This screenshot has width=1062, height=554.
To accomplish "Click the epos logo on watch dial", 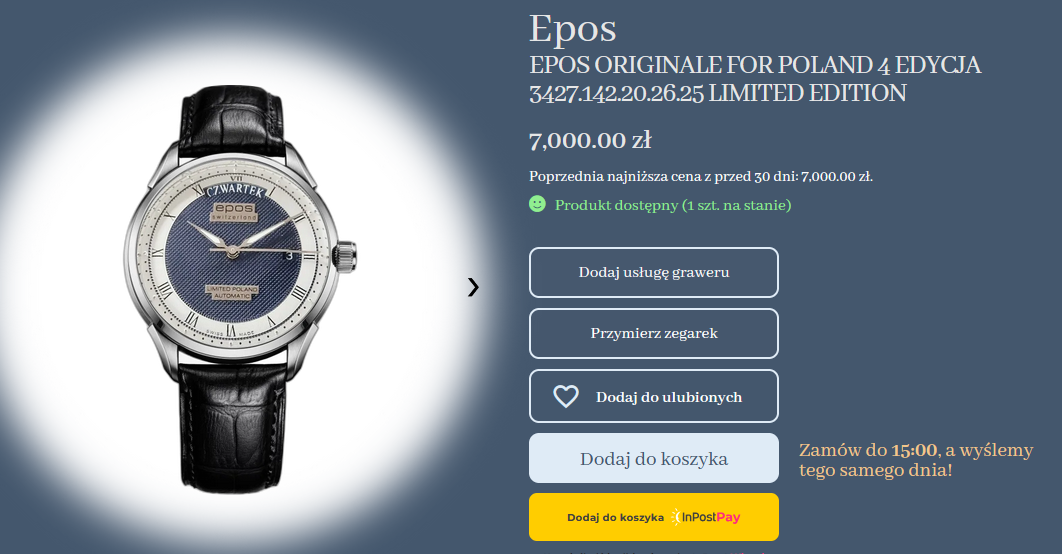I will pyautogui.click(x=234, y=211).
